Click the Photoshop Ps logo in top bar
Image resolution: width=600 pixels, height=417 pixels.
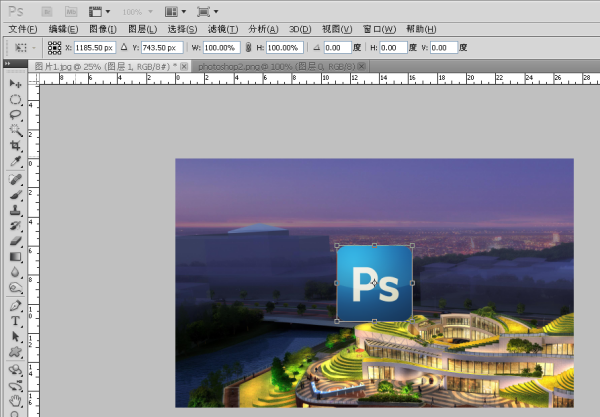pyautogui.click(x=16, y=11)
